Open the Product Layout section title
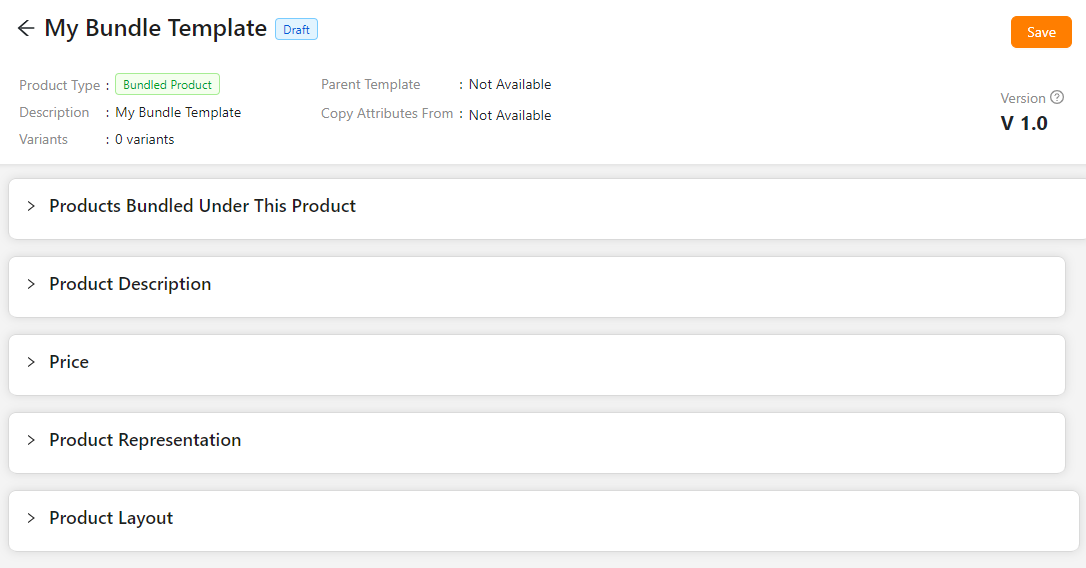The height and width of the screenshot is (568, 1086). 111,518
